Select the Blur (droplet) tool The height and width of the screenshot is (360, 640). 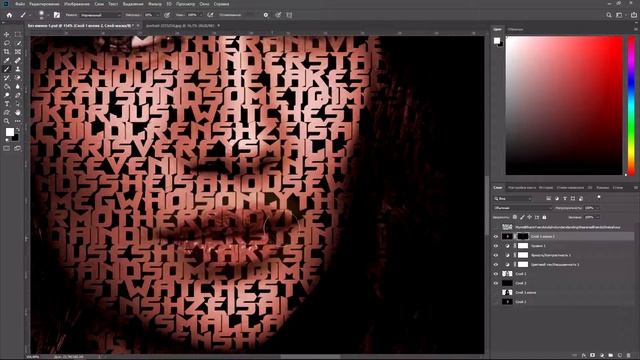click(18, 86)
